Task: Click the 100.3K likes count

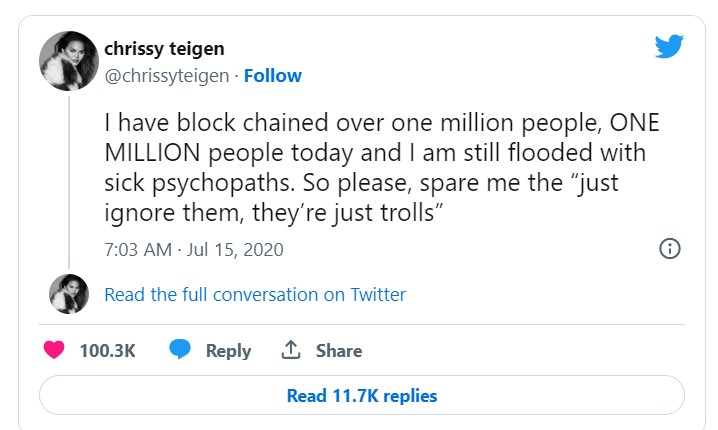Action: click(x=107, y=350)
